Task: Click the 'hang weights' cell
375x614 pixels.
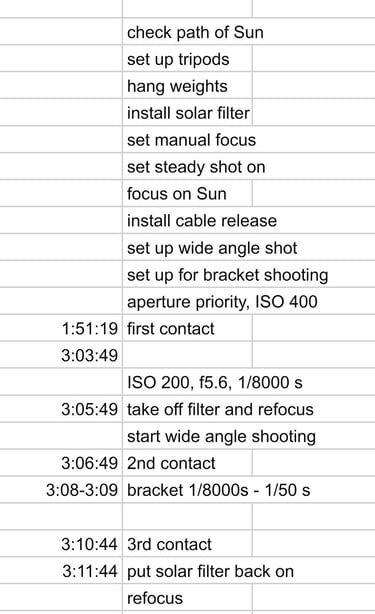Action: coord(187,86)
